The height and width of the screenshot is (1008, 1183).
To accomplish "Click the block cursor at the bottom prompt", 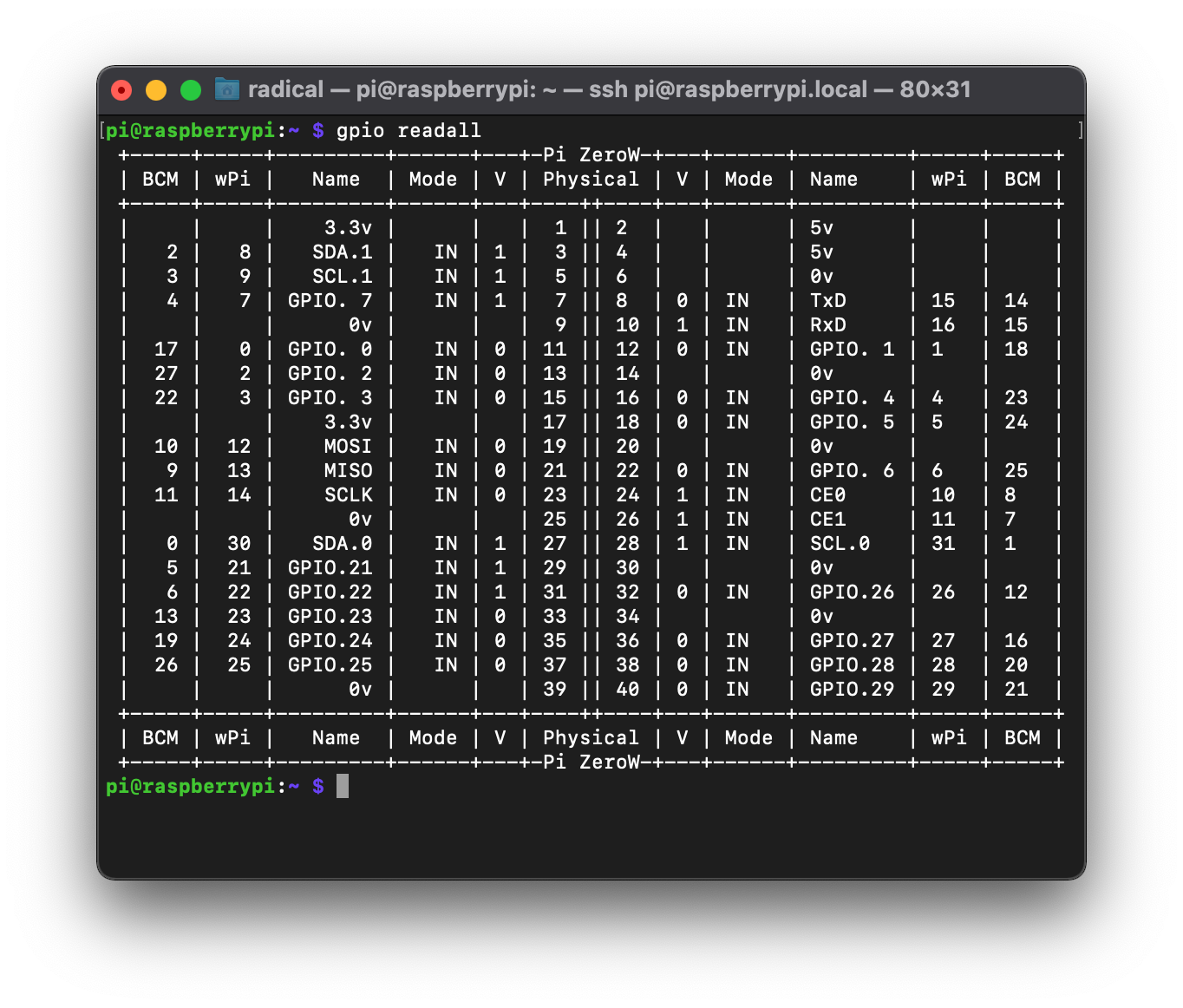I will (x=343, y=786).
